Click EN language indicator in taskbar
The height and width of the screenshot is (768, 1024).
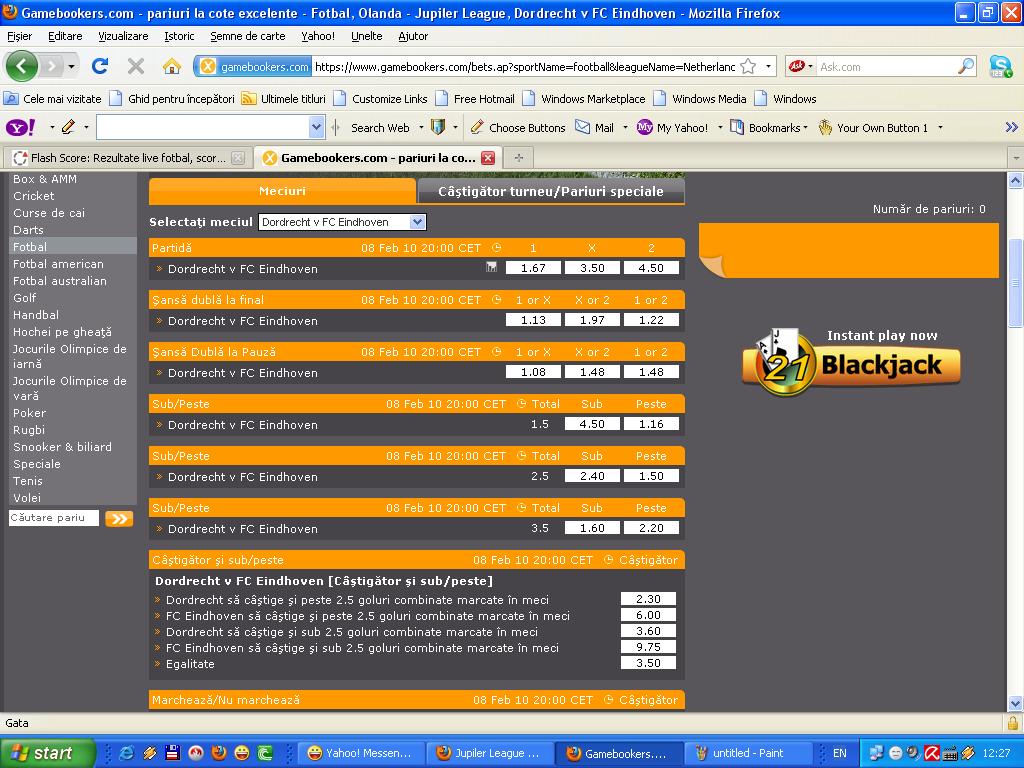[839, 753]
